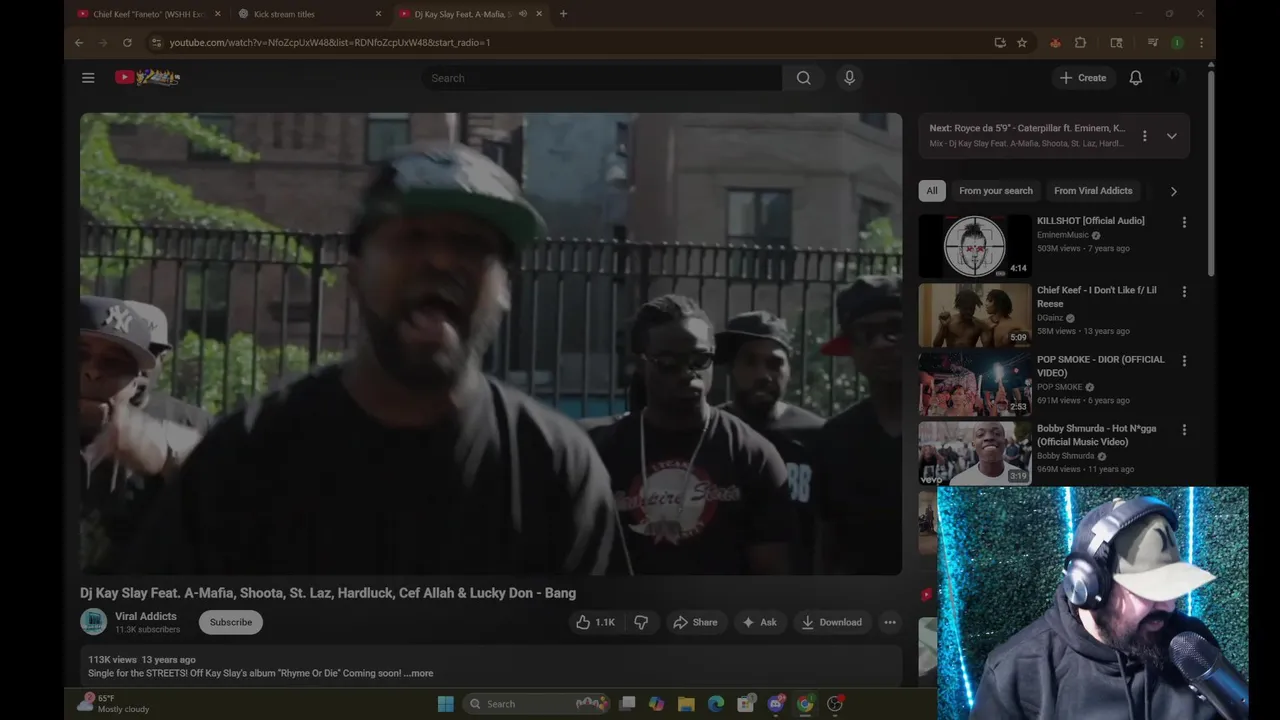Open the Chrome extensions puzzle icon
Screen dimensions: 1280x720
coord(1080,43)
